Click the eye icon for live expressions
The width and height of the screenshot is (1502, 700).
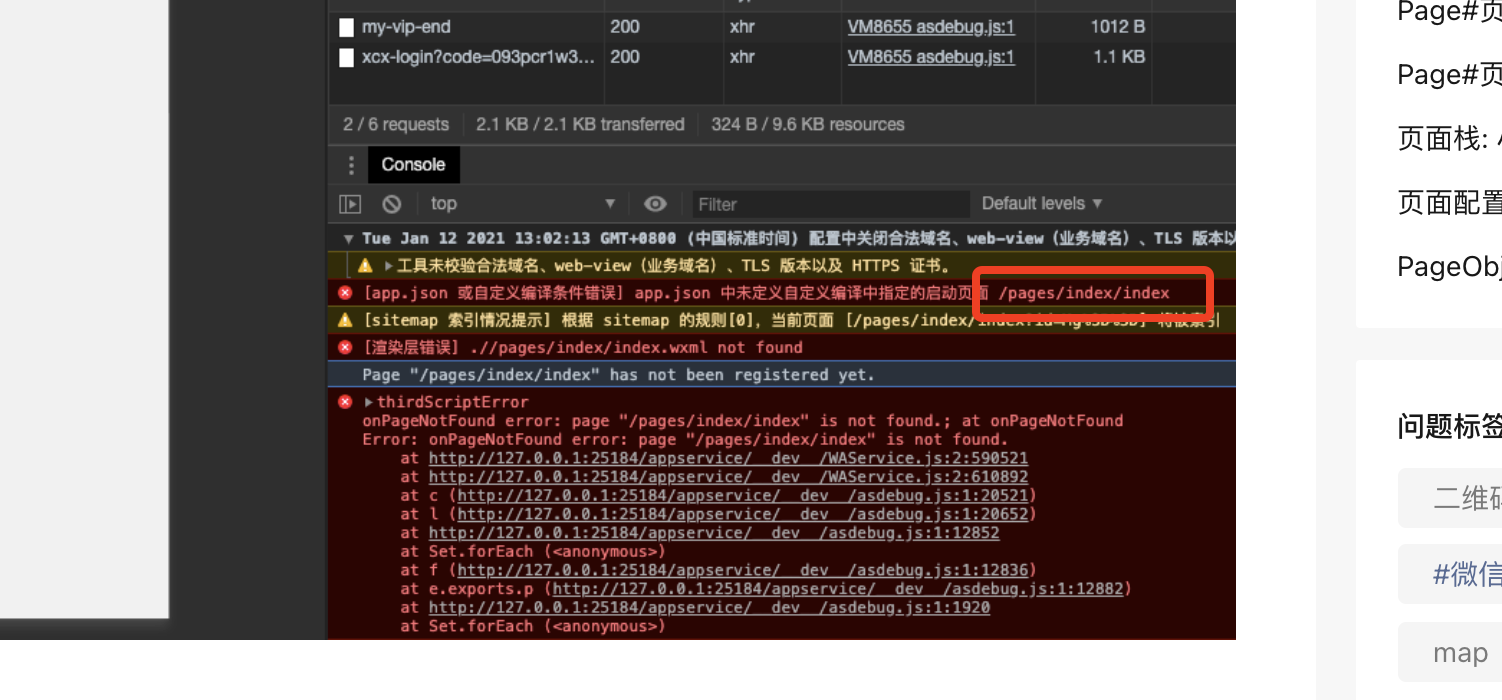tap(655, 204)
